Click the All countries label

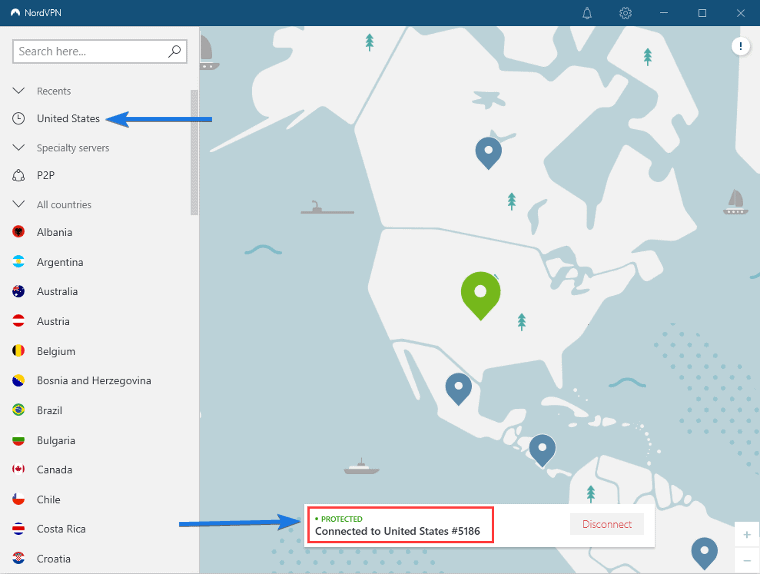click(64, 205)
